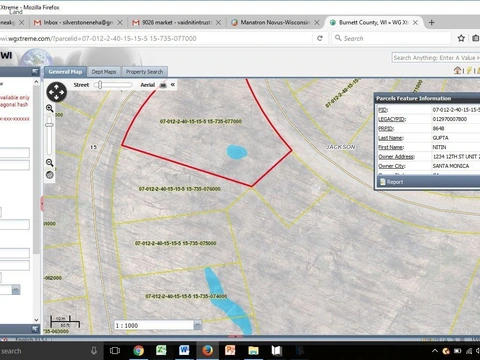The width and height of the screenshot is (480, 360).
Task: Open Task View in the Windows taskbar
Action: click(115, 351)
